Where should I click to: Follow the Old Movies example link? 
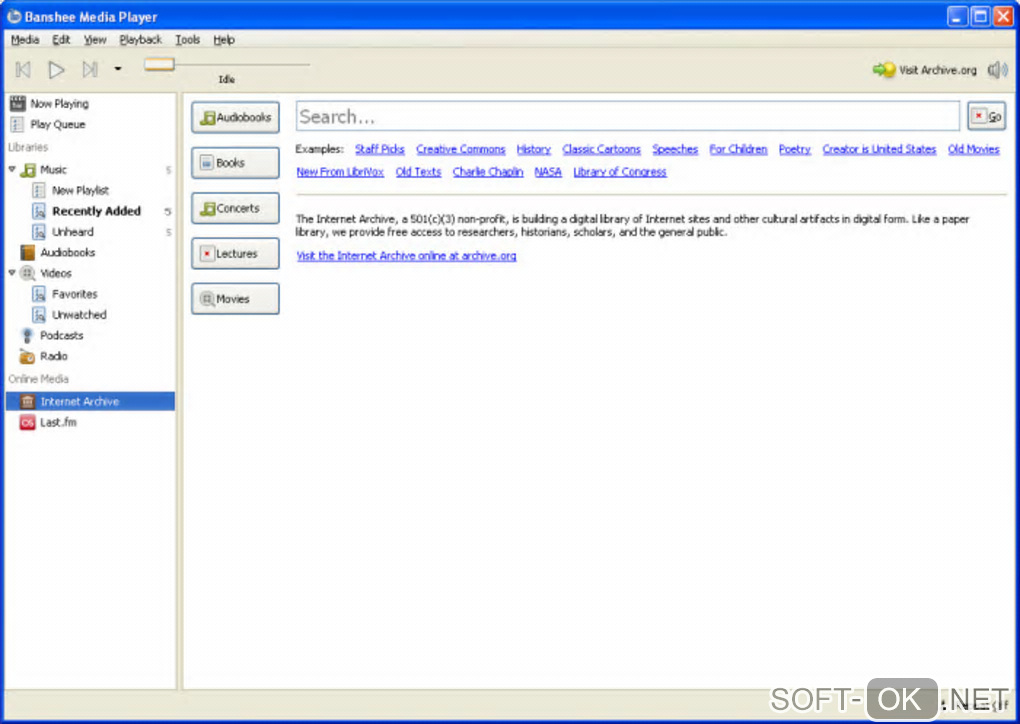coord(973,149)
